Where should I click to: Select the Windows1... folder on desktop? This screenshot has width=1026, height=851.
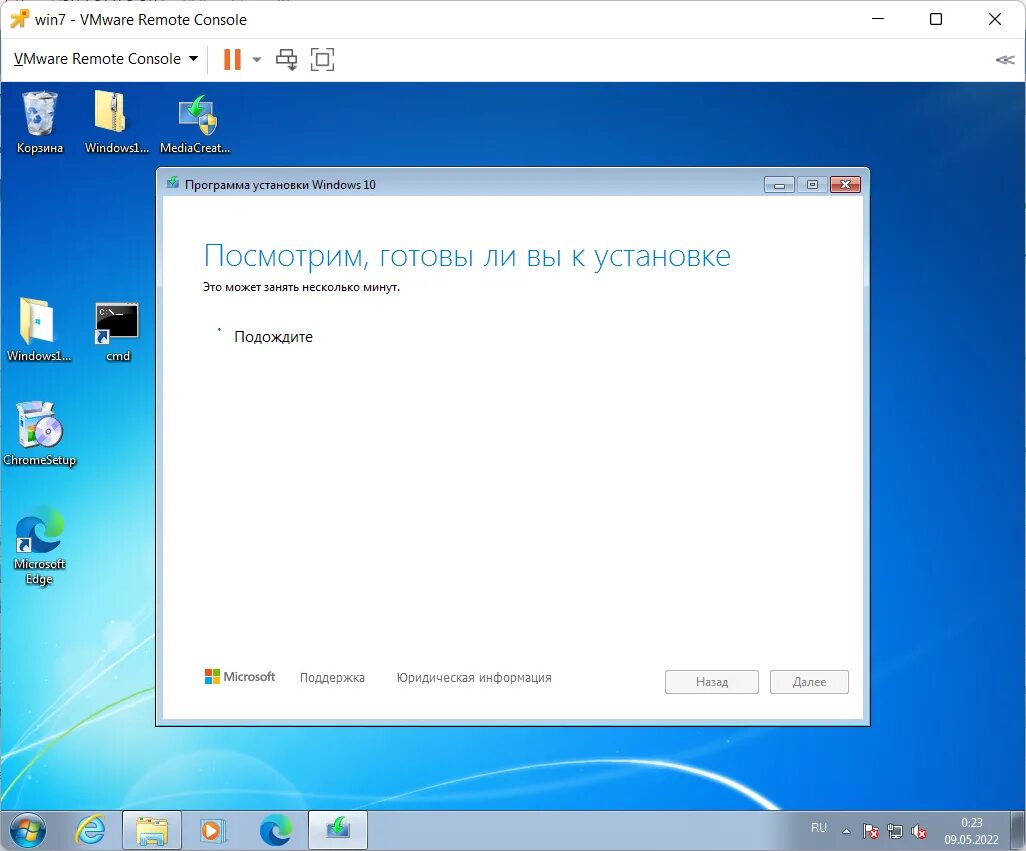point(39,330)
